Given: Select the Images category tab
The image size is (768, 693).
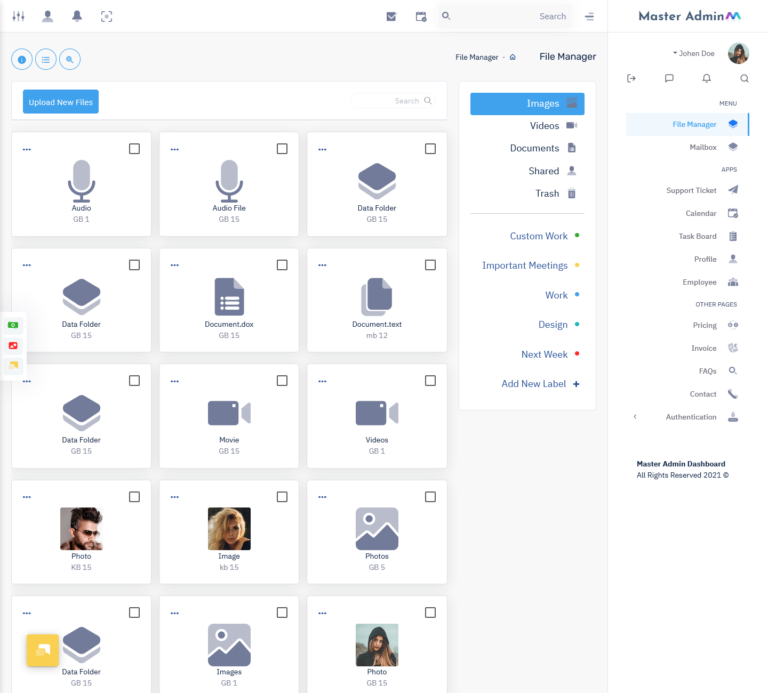Looking at the screenshot, I should (x=527, y=103).
